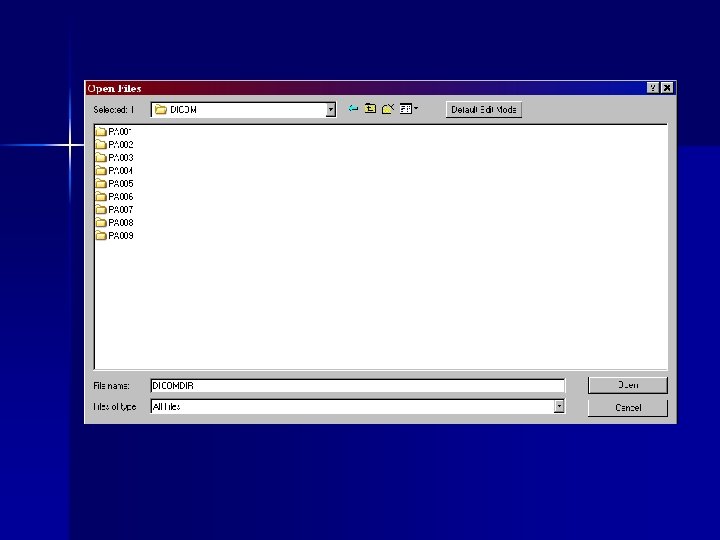
Task: Select the PA008 folder
Action: (114, 223)
